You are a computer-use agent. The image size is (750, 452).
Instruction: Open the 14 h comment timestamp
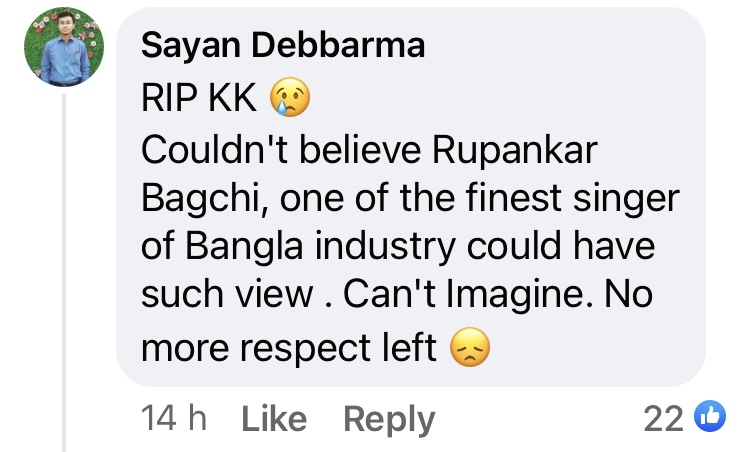click(173, 420)
